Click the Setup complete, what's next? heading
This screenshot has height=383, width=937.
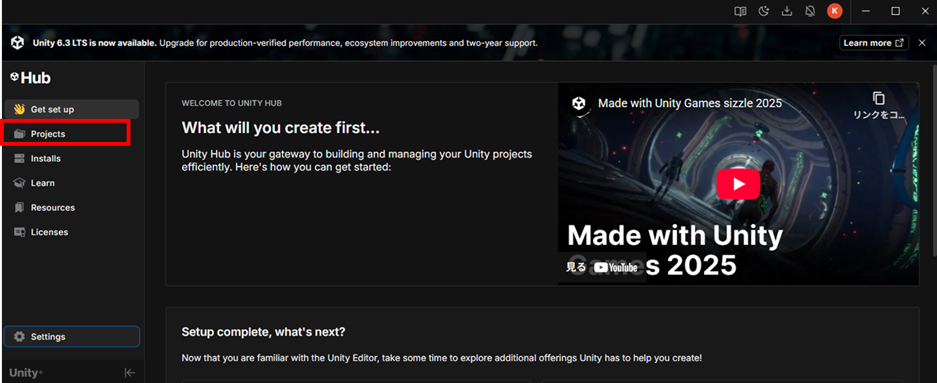click(x=263, y=332)
